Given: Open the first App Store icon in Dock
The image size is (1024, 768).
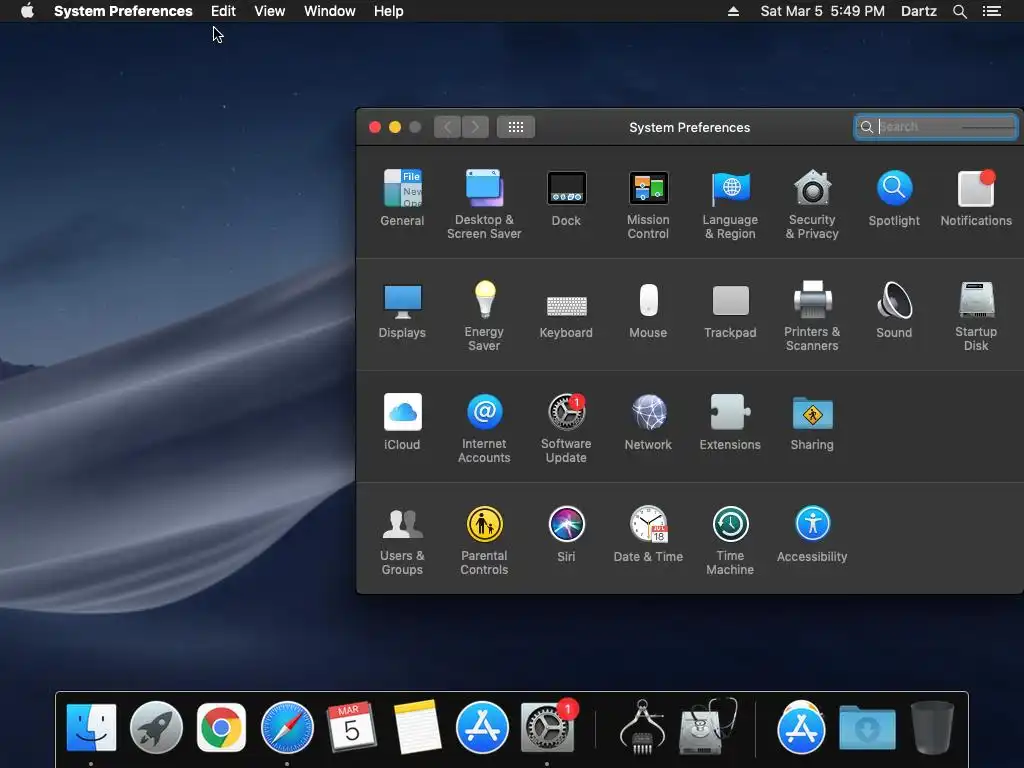Looking at the screenshot, I should tap(482, 728).
